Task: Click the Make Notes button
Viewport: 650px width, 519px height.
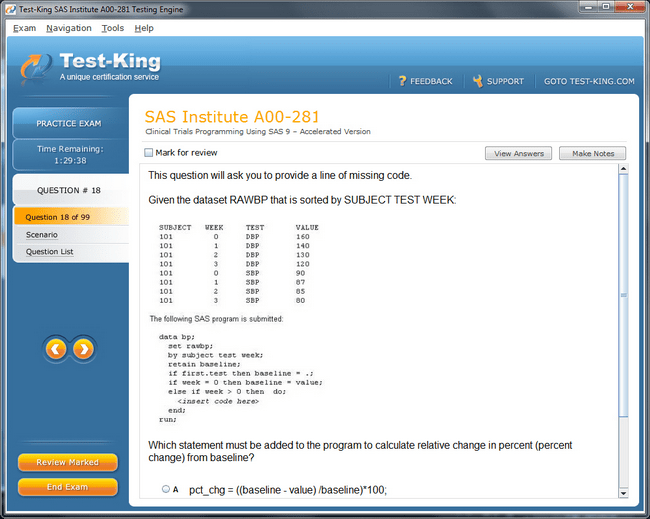Action: [x=593, y=153]
